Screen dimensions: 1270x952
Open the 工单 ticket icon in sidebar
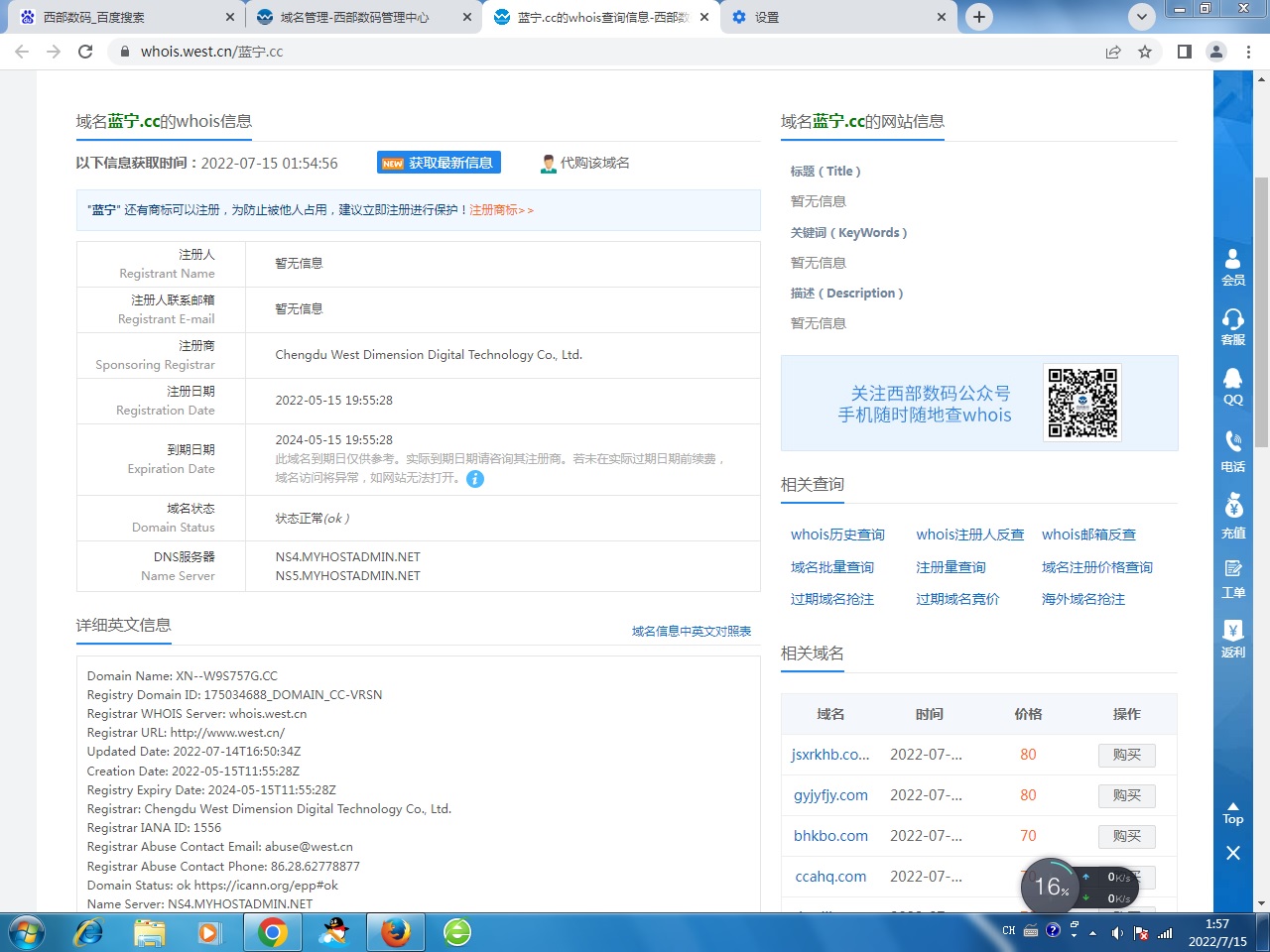(x=1232, y=577)
